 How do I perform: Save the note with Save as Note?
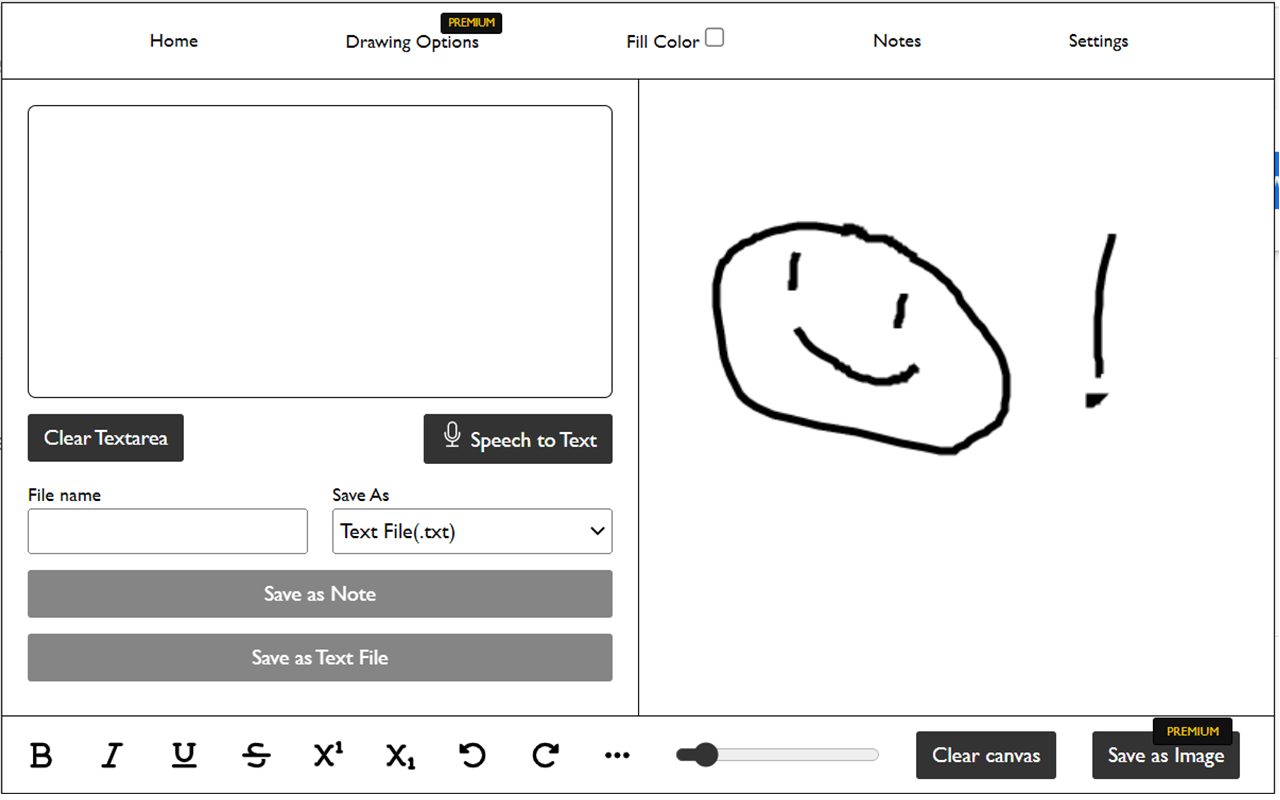coord(319,593)
